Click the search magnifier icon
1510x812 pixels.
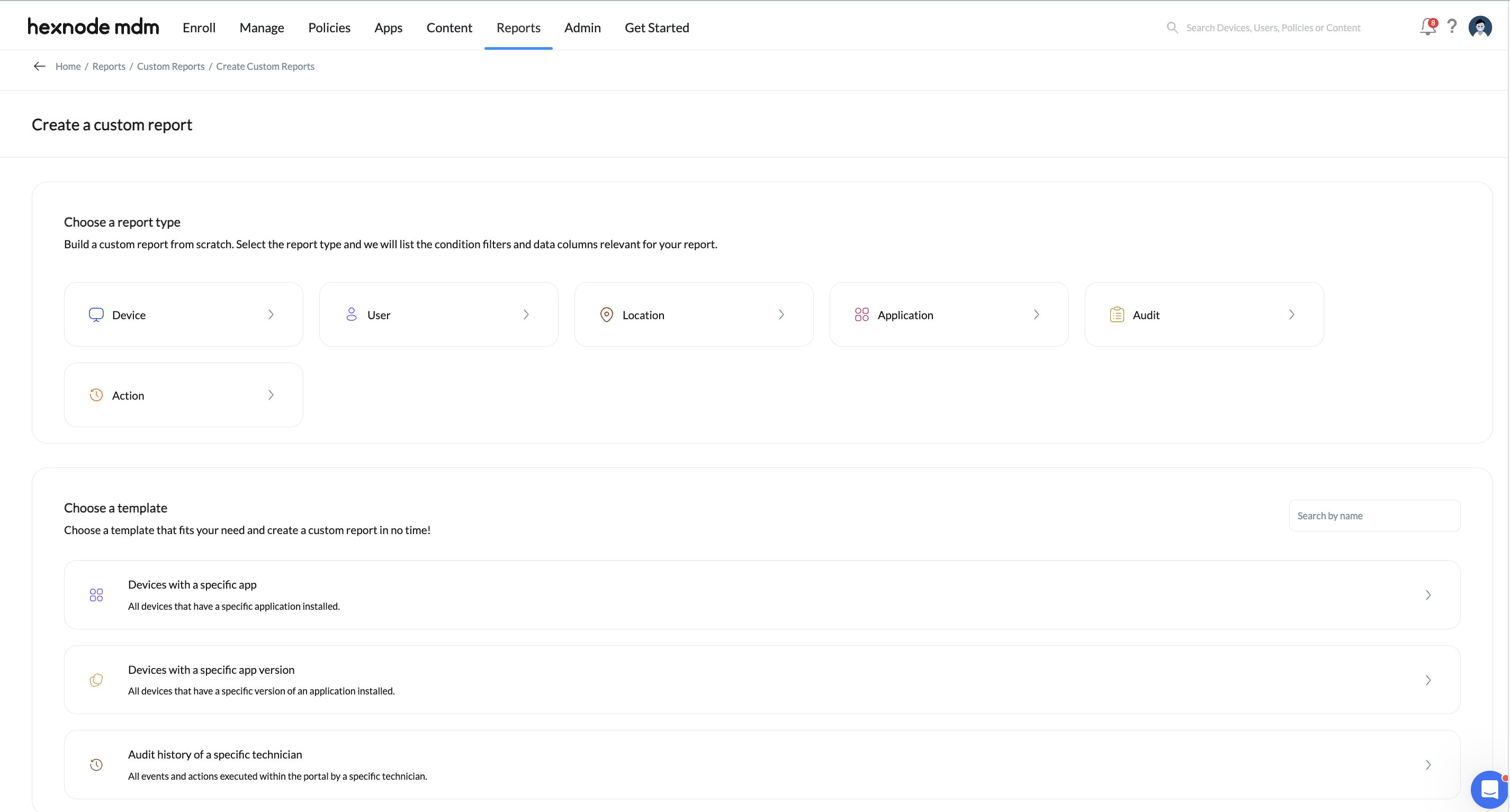tap(1172, 28)
